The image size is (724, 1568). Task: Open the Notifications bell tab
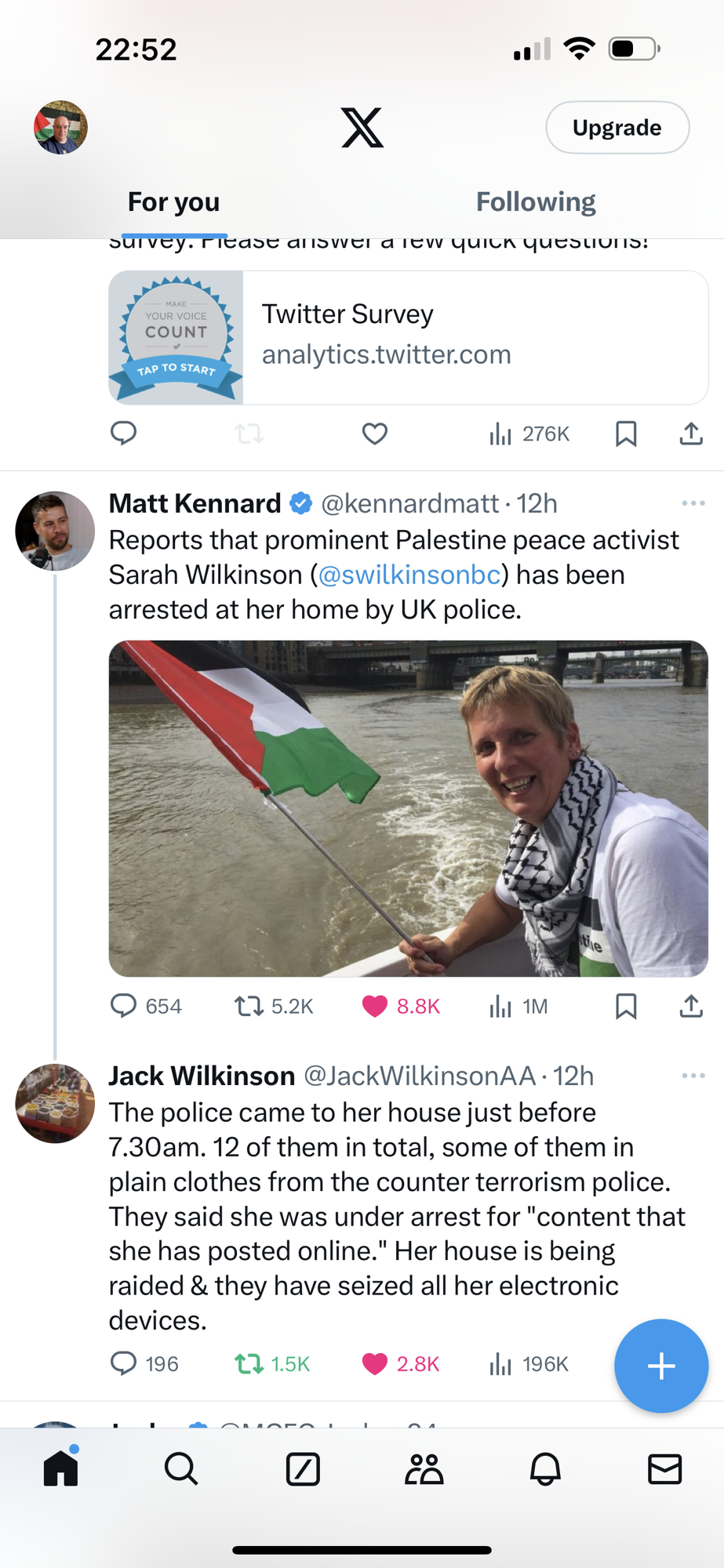[x=545, y=1468]
